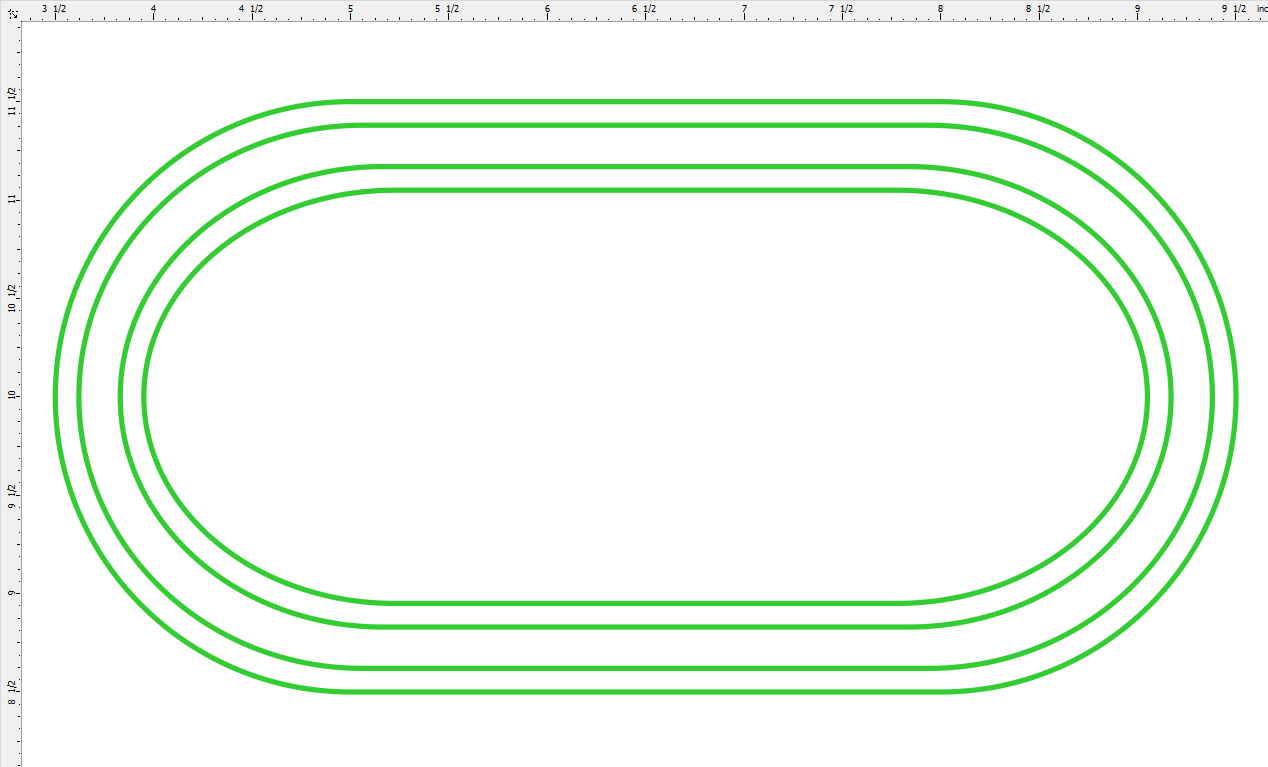Click the left curve of the outer loop

pos(55,395)
